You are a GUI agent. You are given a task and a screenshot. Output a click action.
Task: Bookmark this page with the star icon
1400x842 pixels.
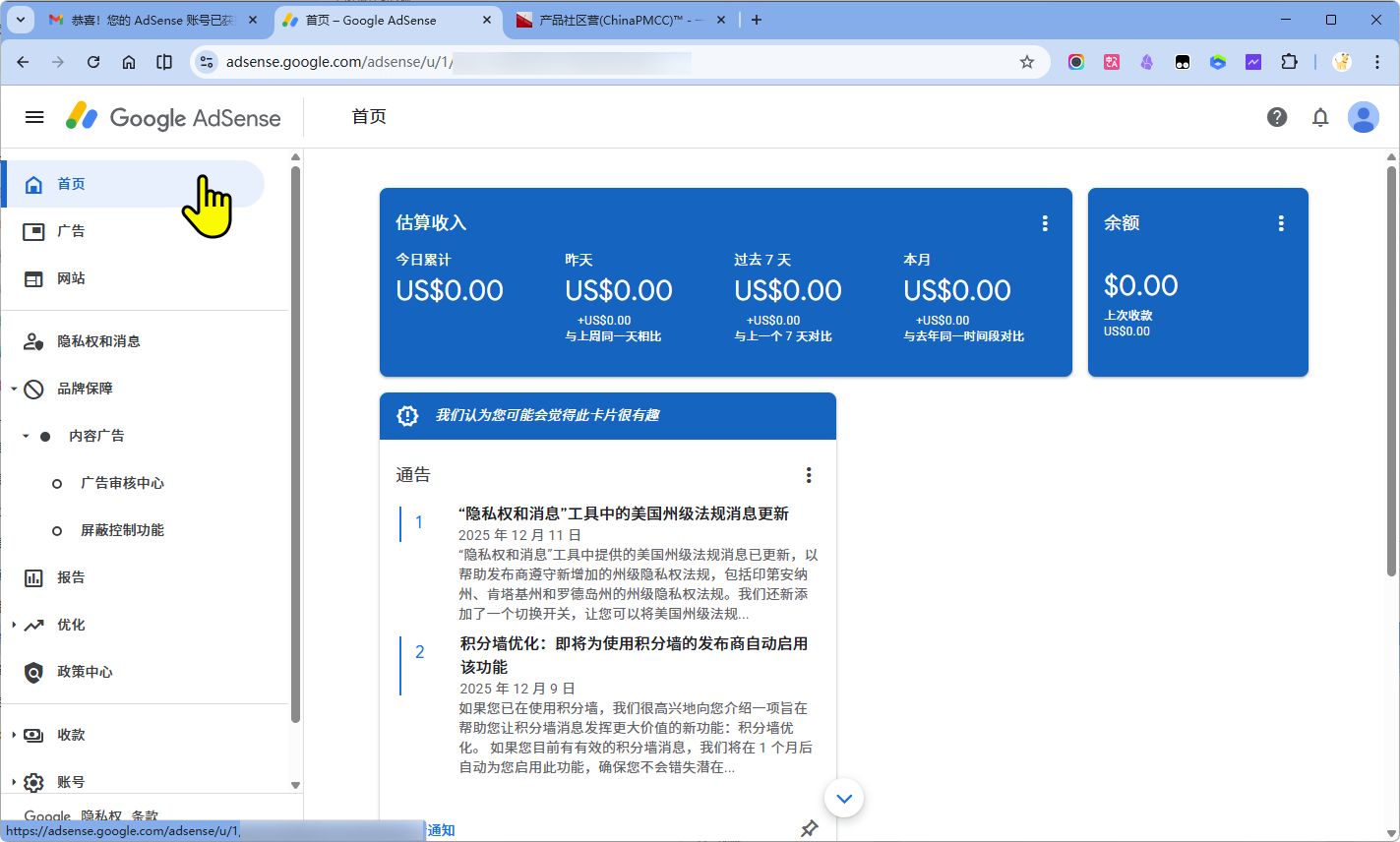click(1027, 62)
